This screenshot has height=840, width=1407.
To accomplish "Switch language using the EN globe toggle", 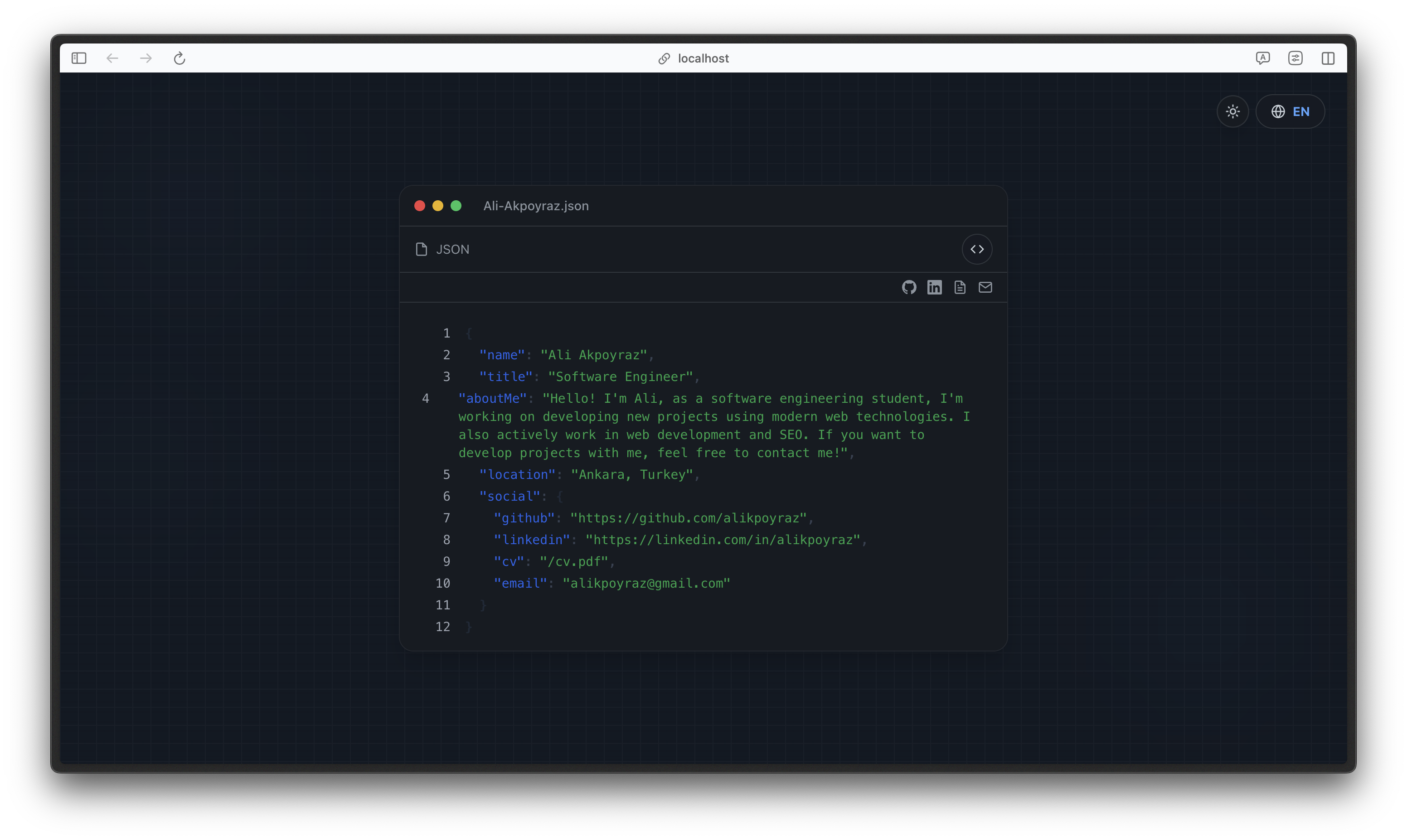I will (1290, 111).
